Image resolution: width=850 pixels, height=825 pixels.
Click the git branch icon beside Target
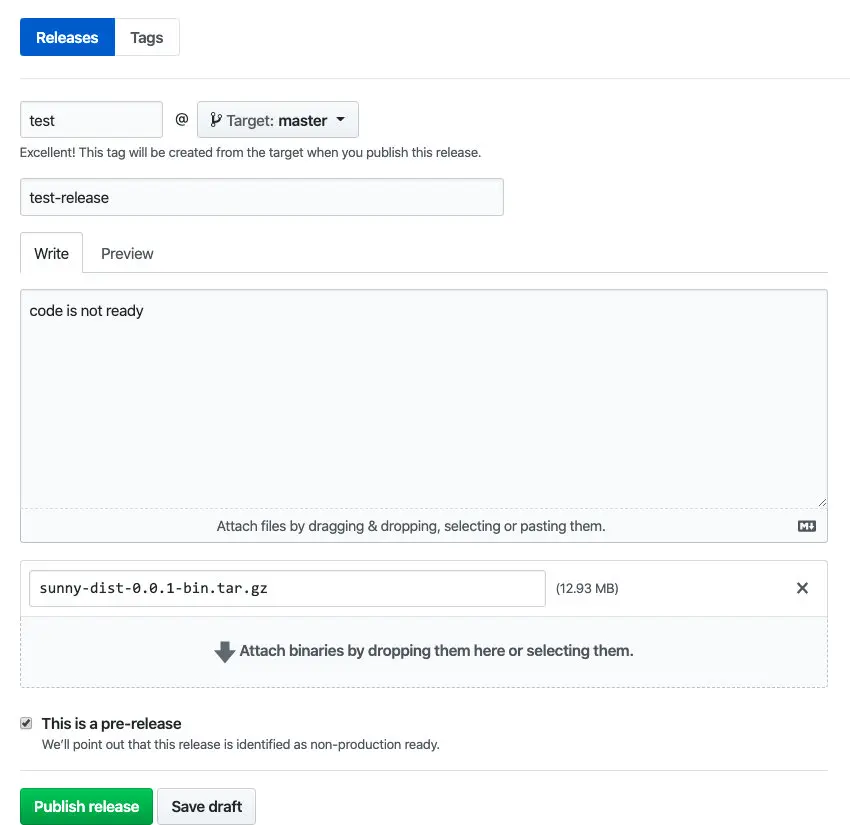(x=215, y=120)
